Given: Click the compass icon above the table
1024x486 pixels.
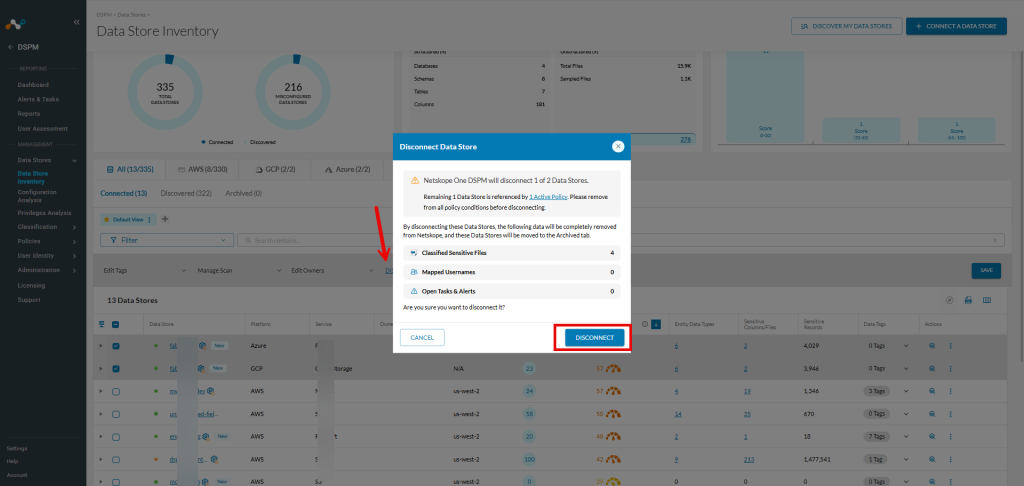Looking at the screenshot, I should (950, 300).
